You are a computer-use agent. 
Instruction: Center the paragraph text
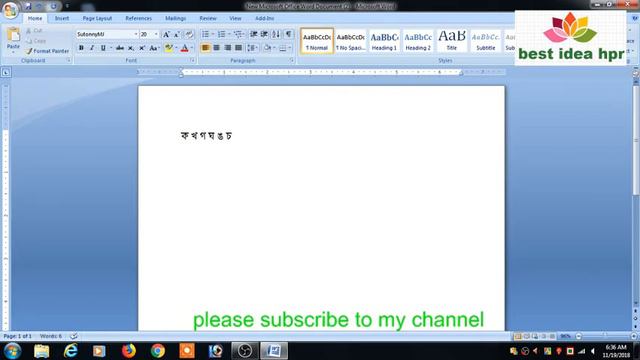point(217,48)
